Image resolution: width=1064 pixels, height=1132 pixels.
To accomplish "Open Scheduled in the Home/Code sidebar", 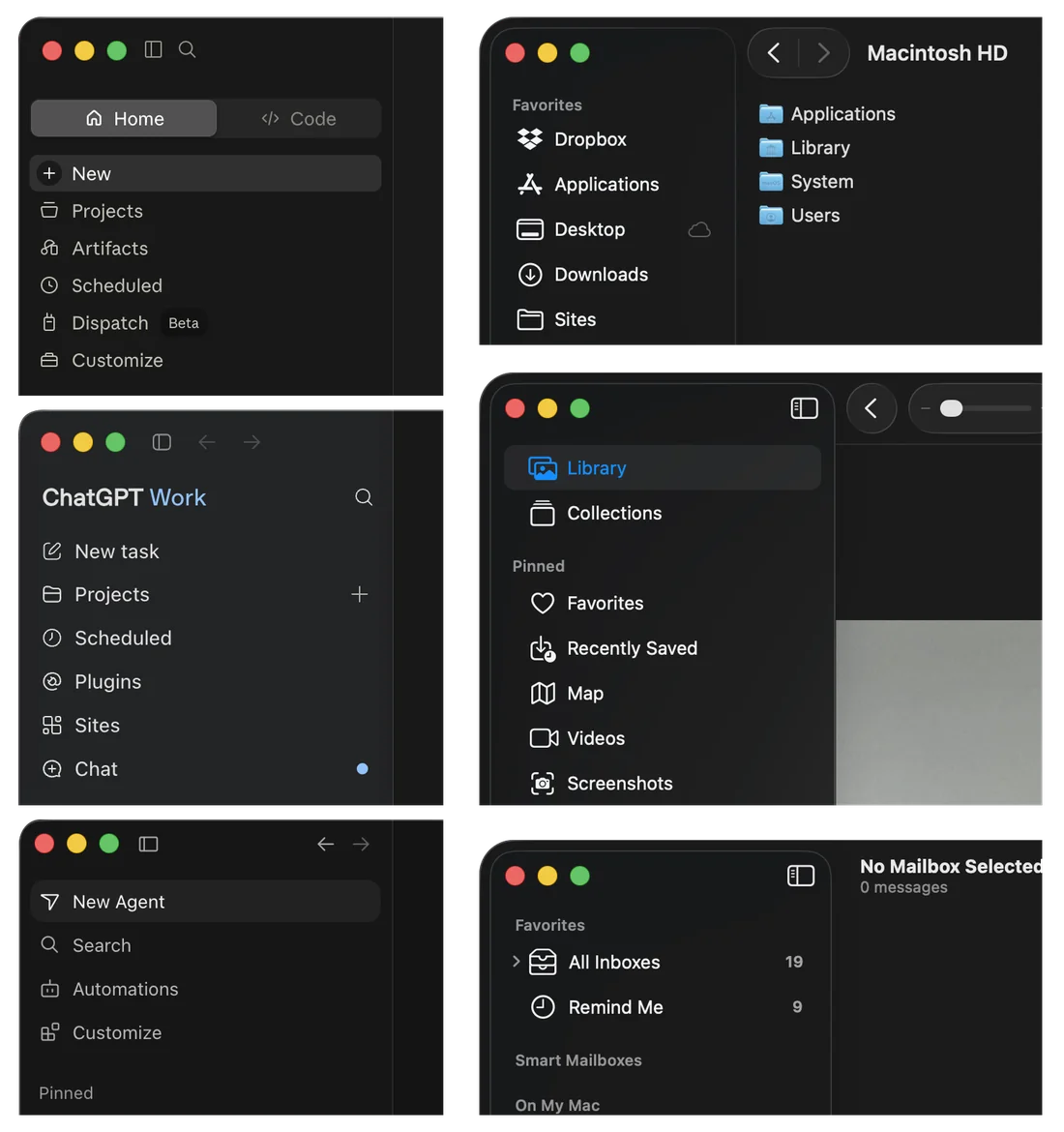I will tap(206, 285).
